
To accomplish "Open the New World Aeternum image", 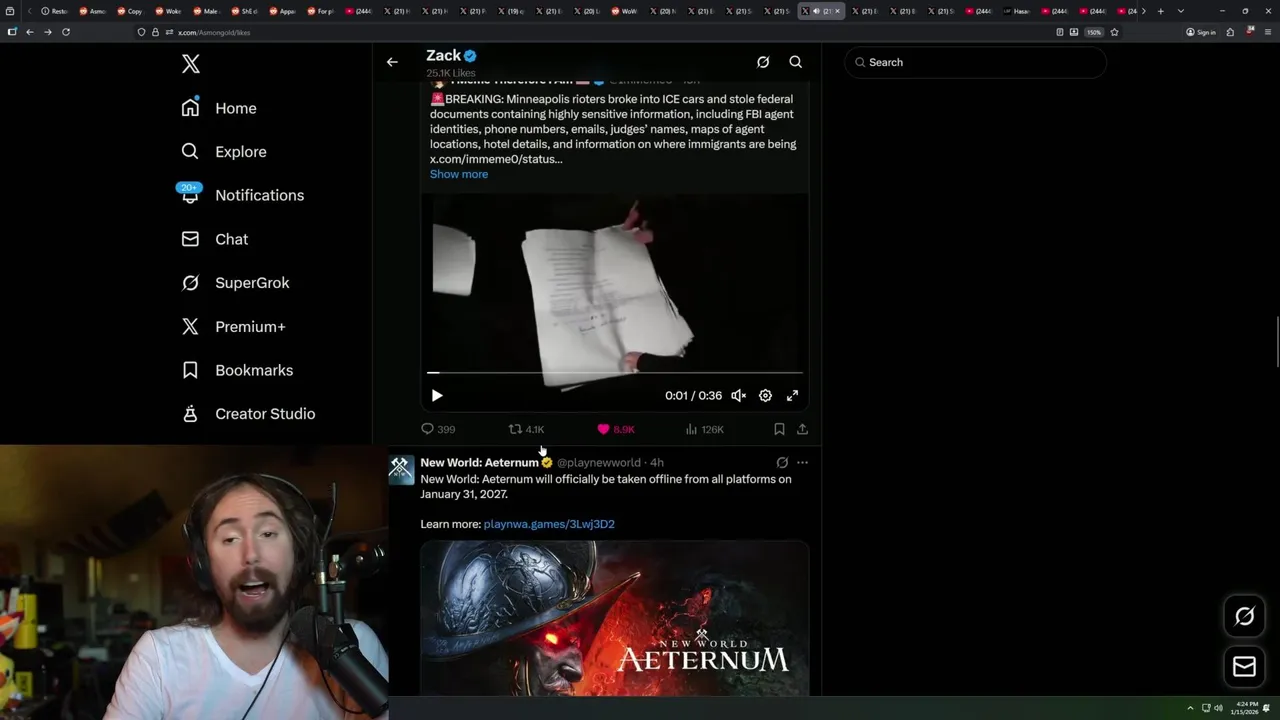I will pos(615,618).
